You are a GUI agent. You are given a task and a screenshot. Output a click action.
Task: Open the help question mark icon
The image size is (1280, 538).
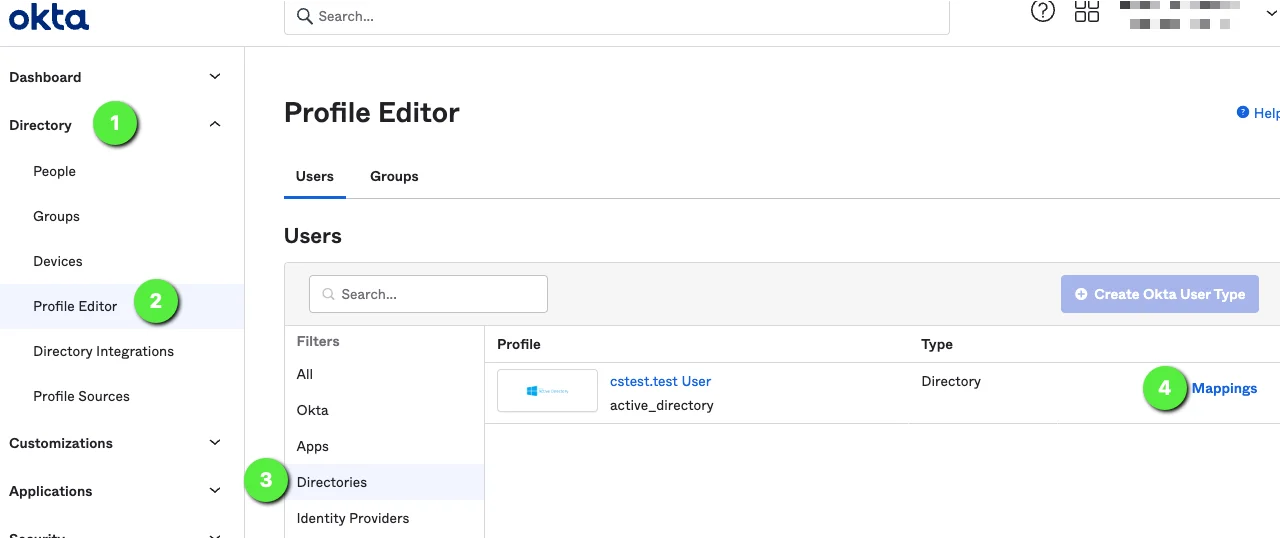(1043, 11)
